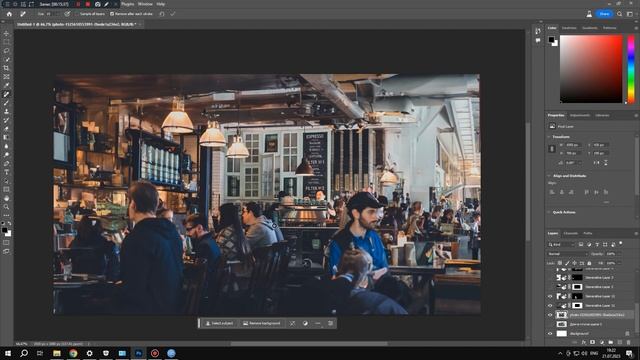Select the Gradient tool
The image size is (640, 360).
6,138
